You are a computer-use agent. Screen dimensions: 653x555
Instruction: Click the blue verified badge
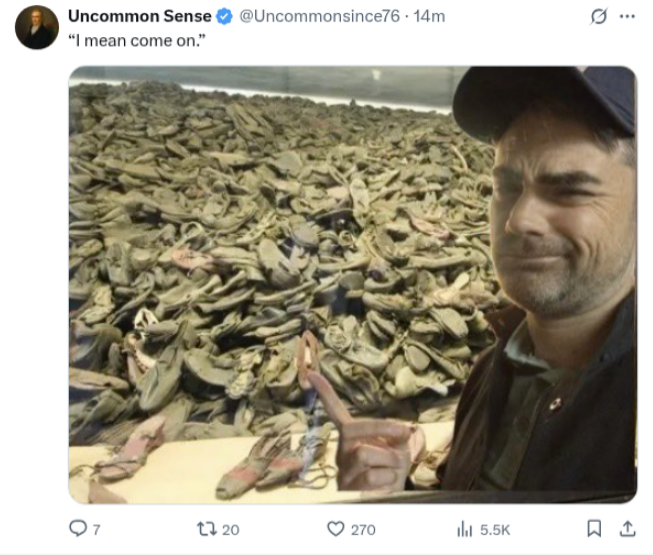[225, 17]
